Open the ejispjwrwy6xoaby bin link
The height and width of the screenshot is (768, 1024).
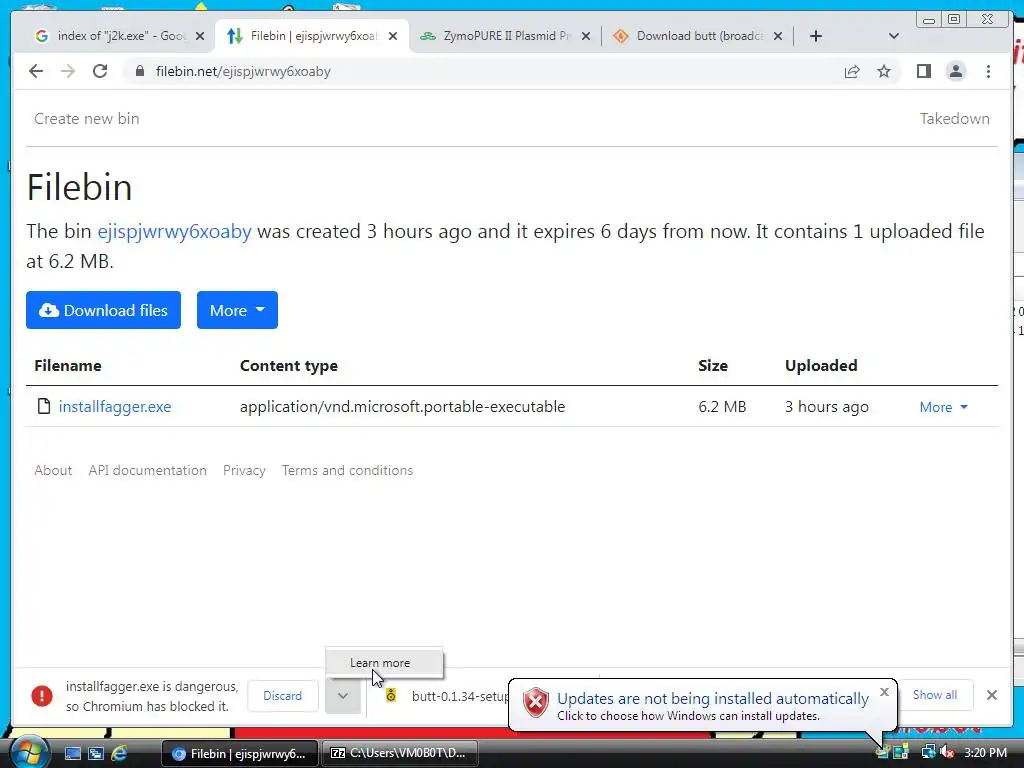point(174,231)
